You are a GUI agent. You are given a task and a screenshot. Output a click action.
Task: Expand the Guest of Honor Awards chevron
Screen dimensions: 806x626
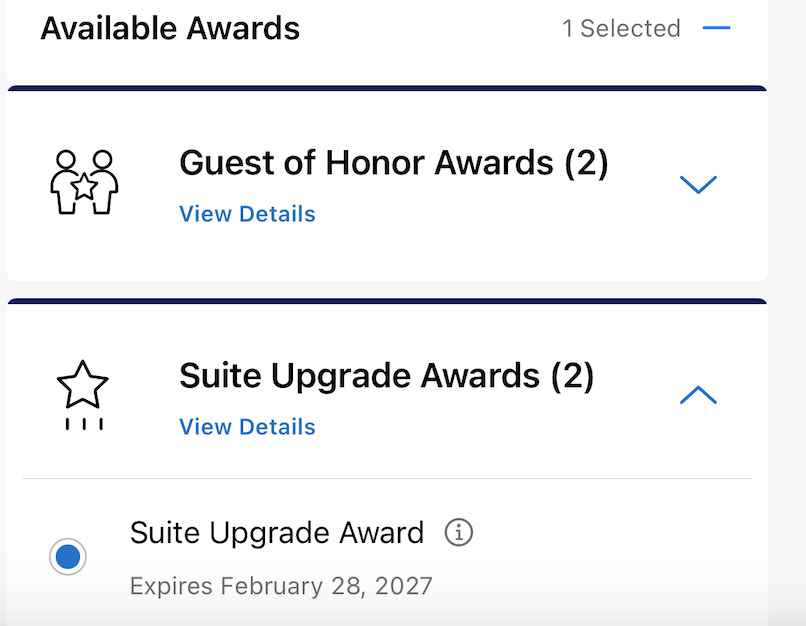click(x=698, y=184)
